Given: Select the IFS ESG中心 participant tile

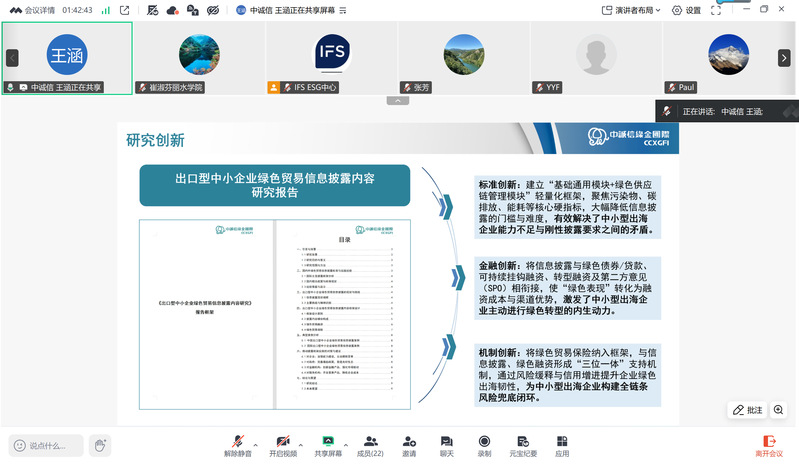Looking at the screenshot, I should [x=331, y=58].
